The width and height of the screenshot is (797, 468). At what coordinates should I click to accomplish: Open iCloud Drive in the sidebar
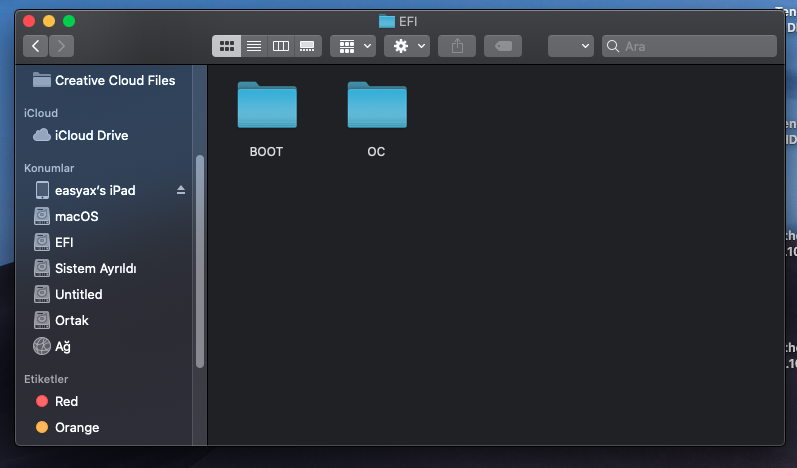tap(91, 135)
